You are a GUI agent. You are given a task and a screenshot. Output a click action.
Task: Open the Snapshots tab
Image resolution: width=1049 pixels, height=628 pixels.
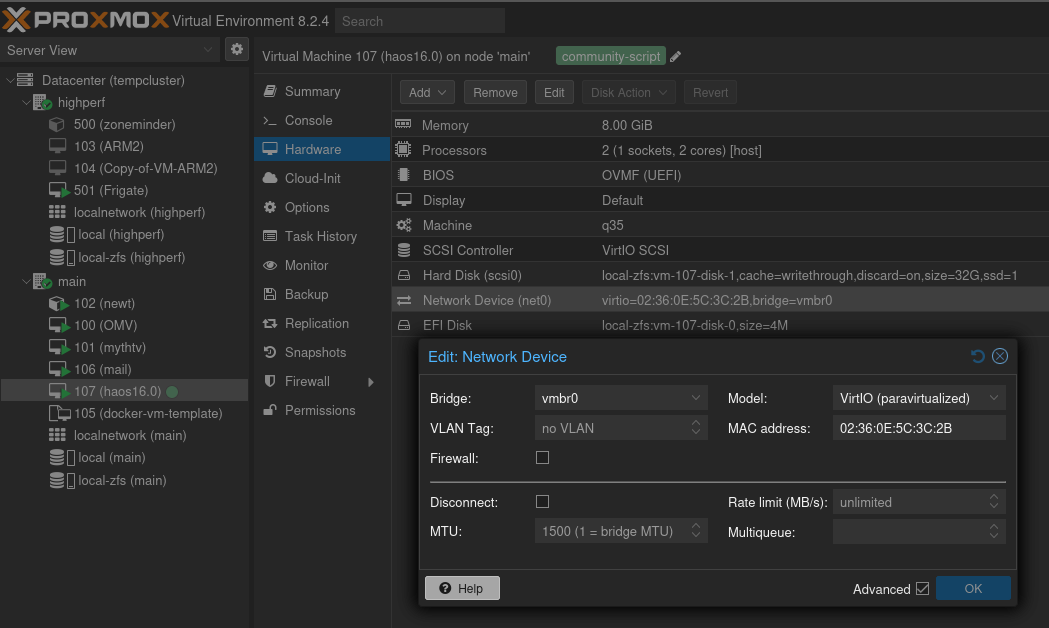point(322,352)
